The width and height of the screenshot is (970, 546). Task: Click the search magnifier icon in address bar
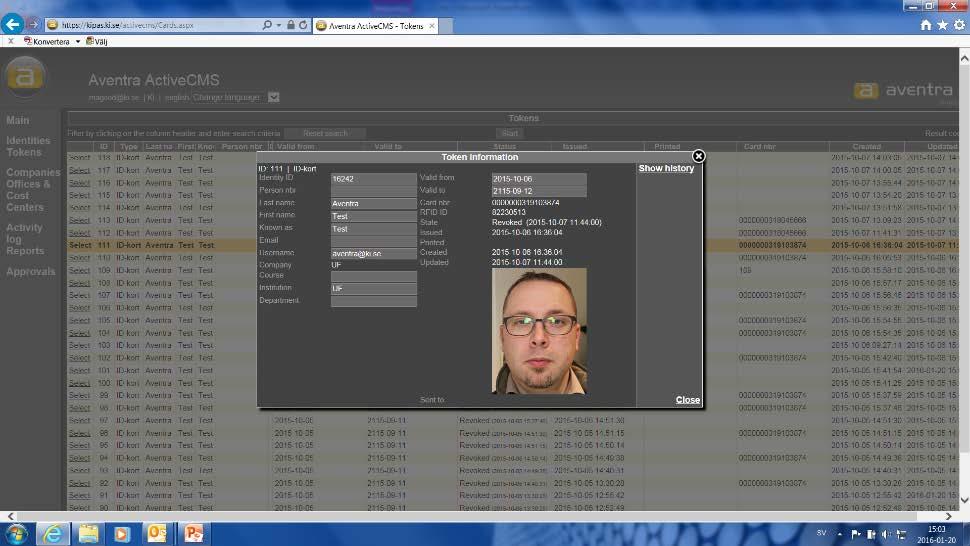(267, 25)
